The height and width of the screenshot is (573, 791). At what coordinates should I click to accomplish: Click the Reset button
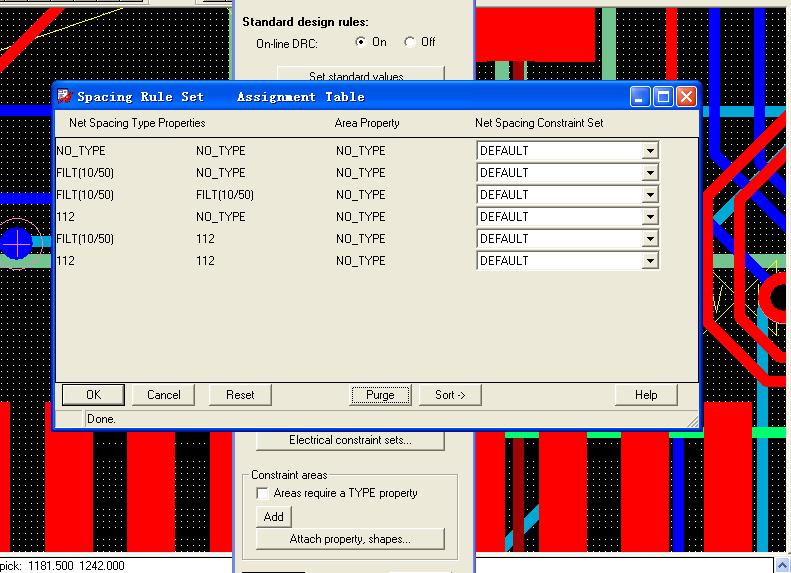(240, 395)
